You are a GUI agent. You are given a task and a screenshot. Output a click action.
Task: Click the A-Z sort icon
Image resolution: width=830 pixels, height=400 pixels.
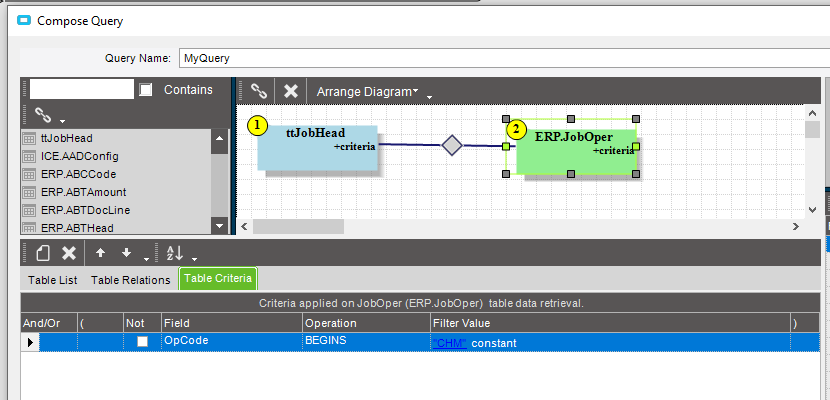(x=174, y=253)
